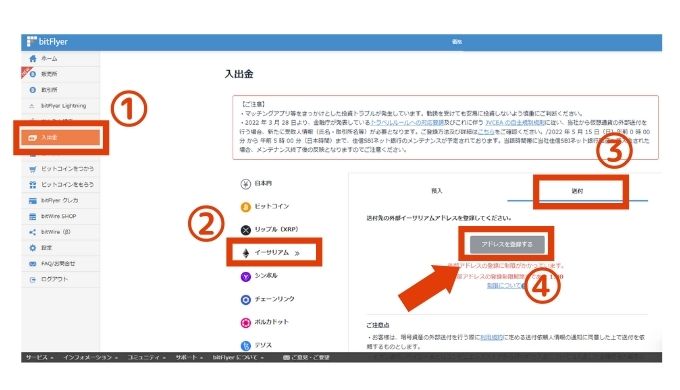Expand the サービス footer menu
Screen dimensions: 680x390
point(39,357)
